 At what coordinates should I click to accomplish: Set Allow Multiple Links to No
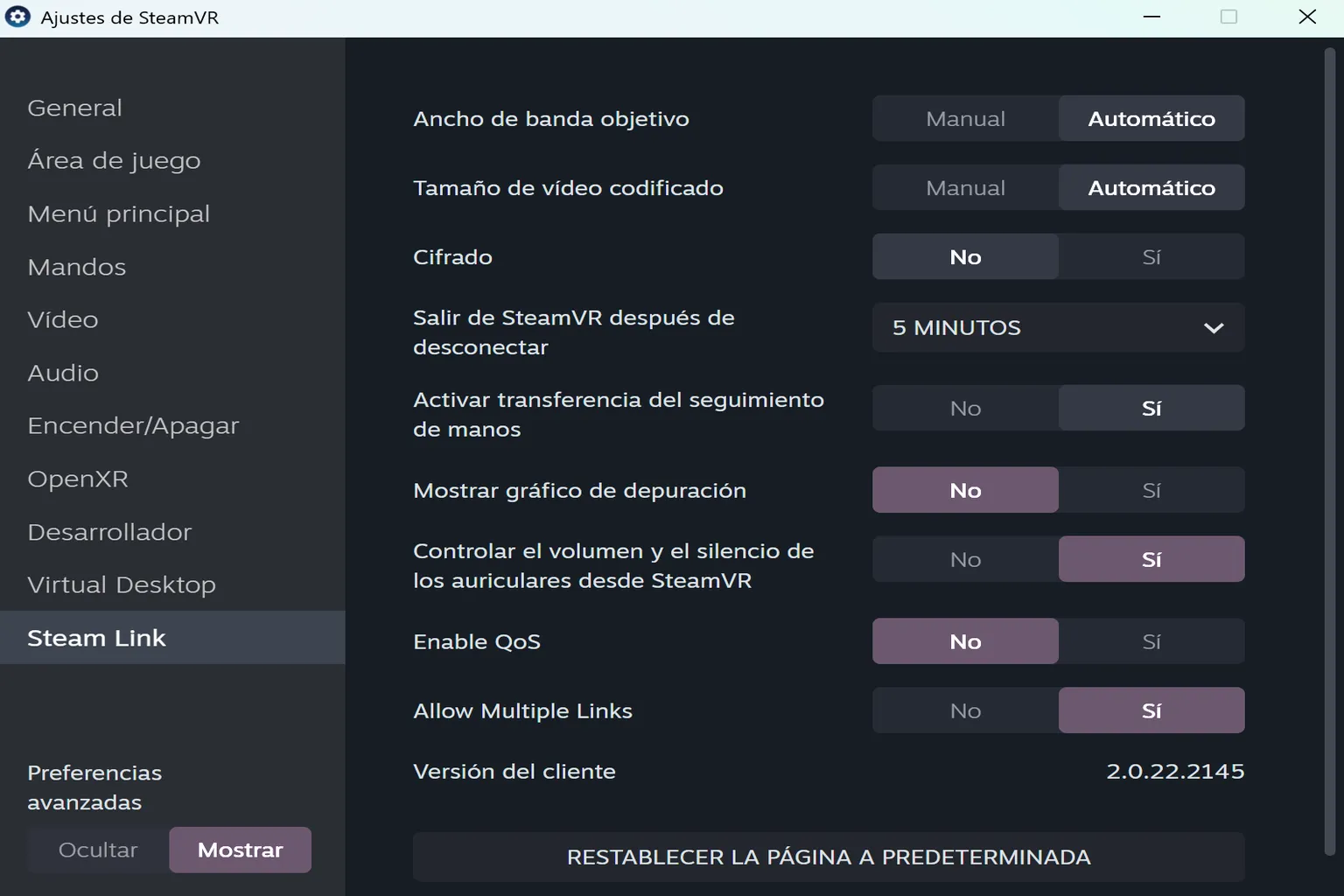pyautogui.click(x=965, y=710)
